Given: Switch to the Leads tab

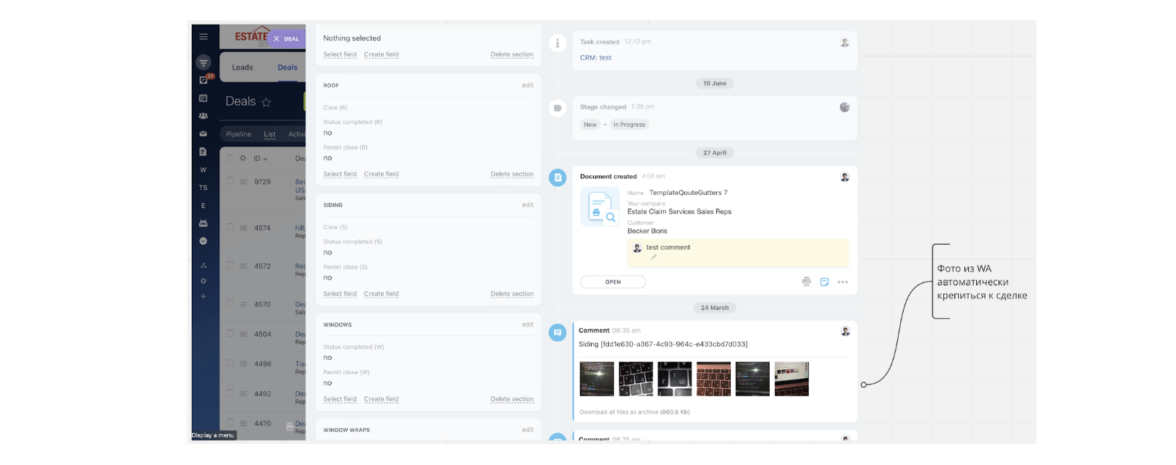Looking at the screenshot, I should (242, 68).
